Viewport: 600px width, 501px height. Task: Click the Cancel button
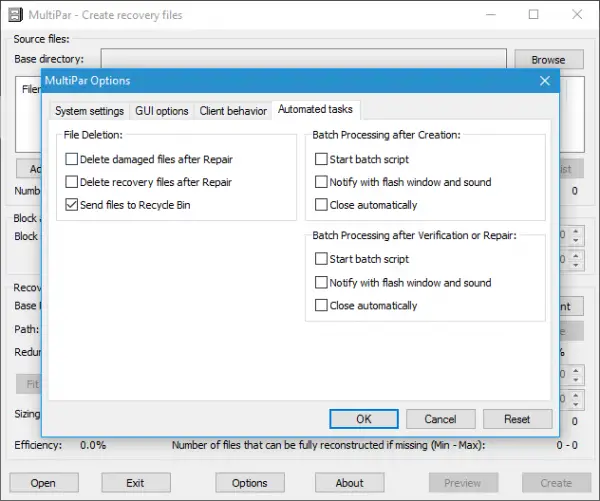[440, 419]
